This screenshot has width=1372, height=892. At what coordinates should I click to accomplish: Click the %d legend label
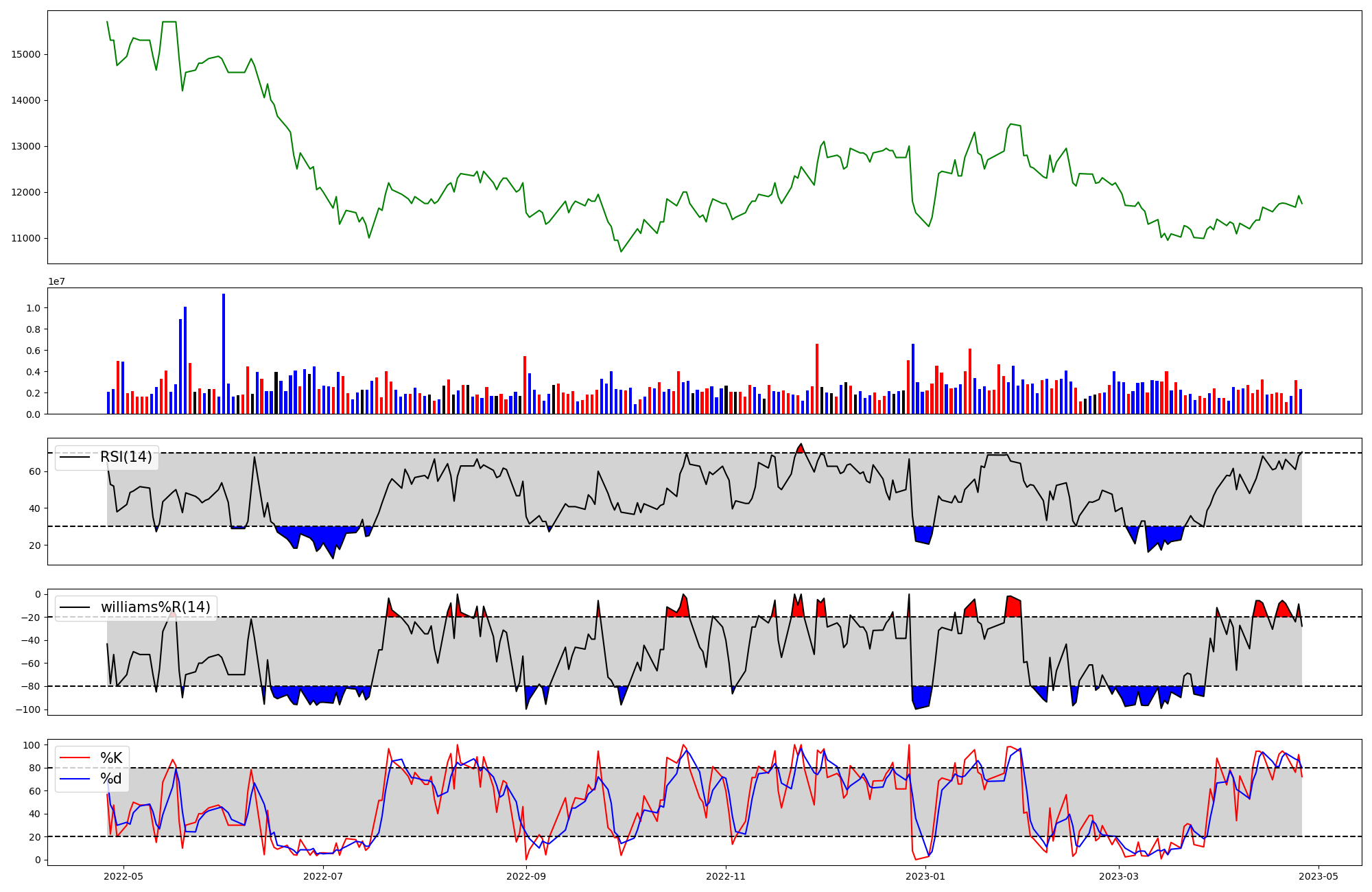[111, 778]
